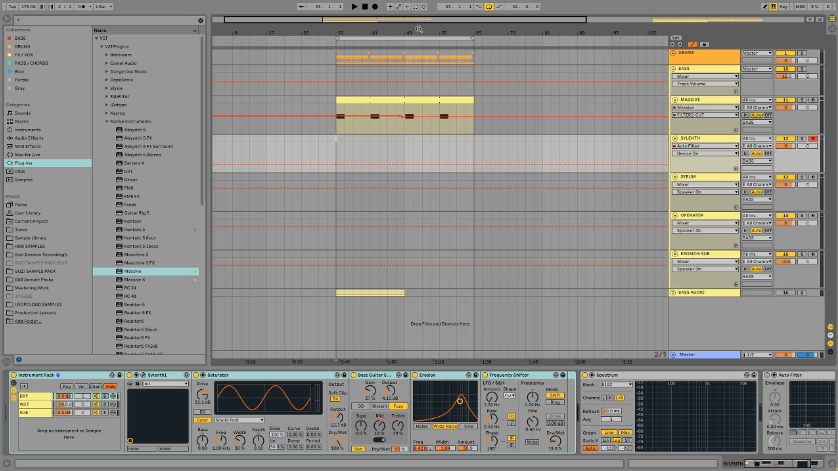
Task: Click the Saturator Drive knob
Action: 203,395
